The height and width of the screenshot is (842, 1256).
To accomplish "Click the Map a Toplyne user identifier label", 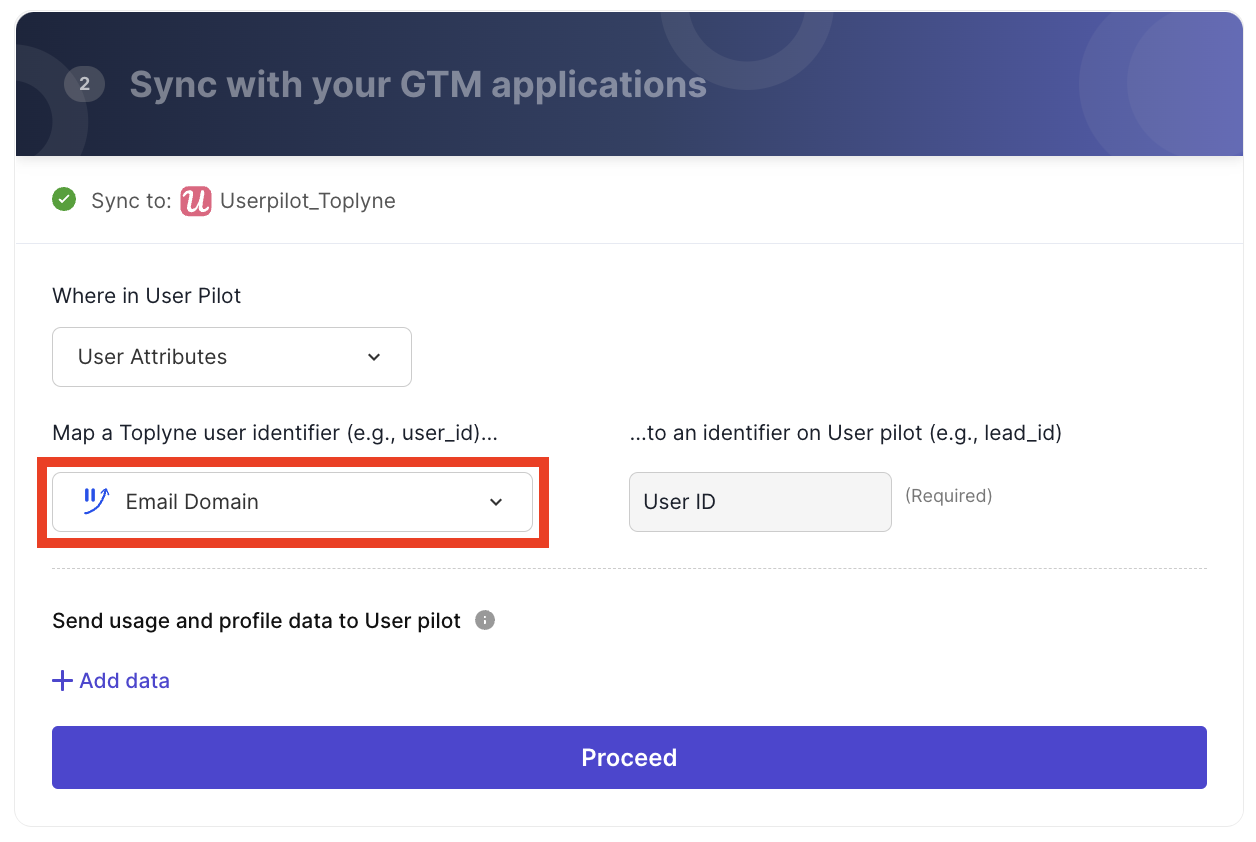I will pos(275,433).
